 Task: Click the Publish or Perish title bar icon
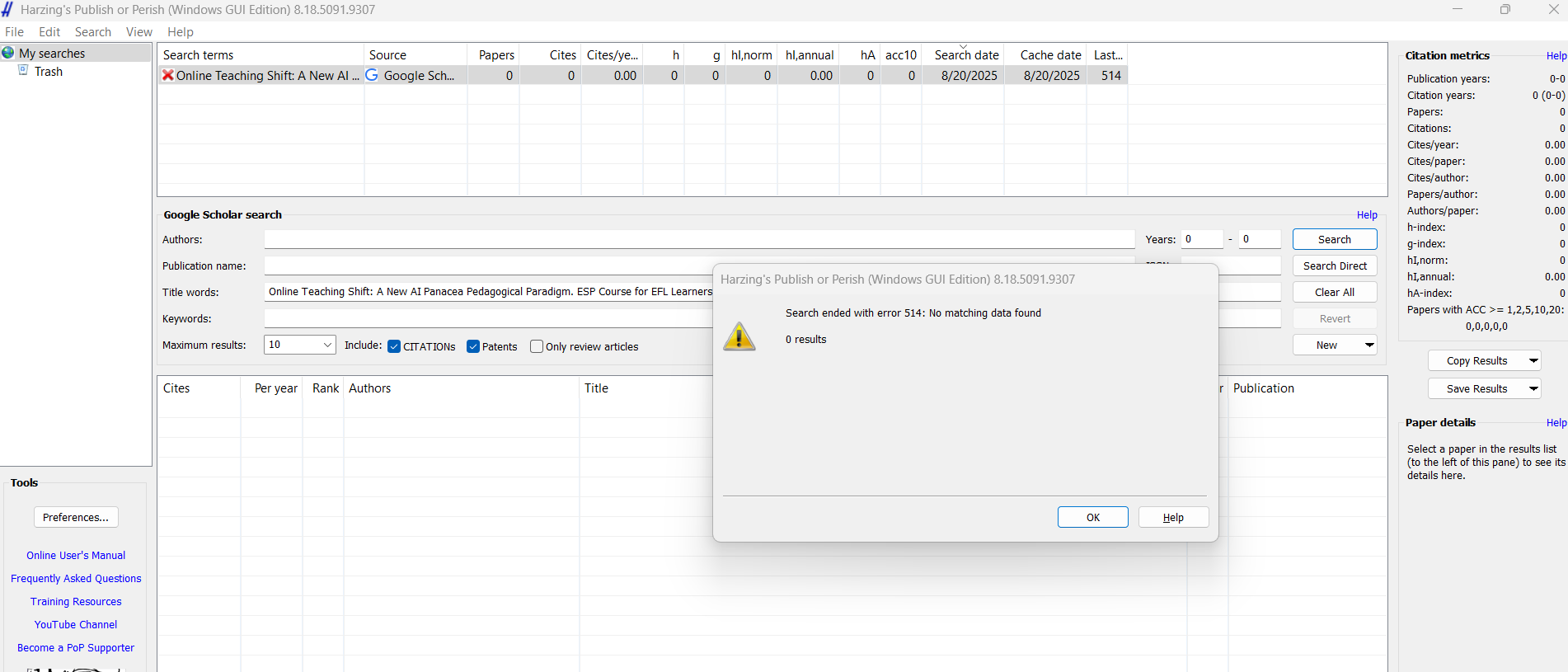[7, 9]
